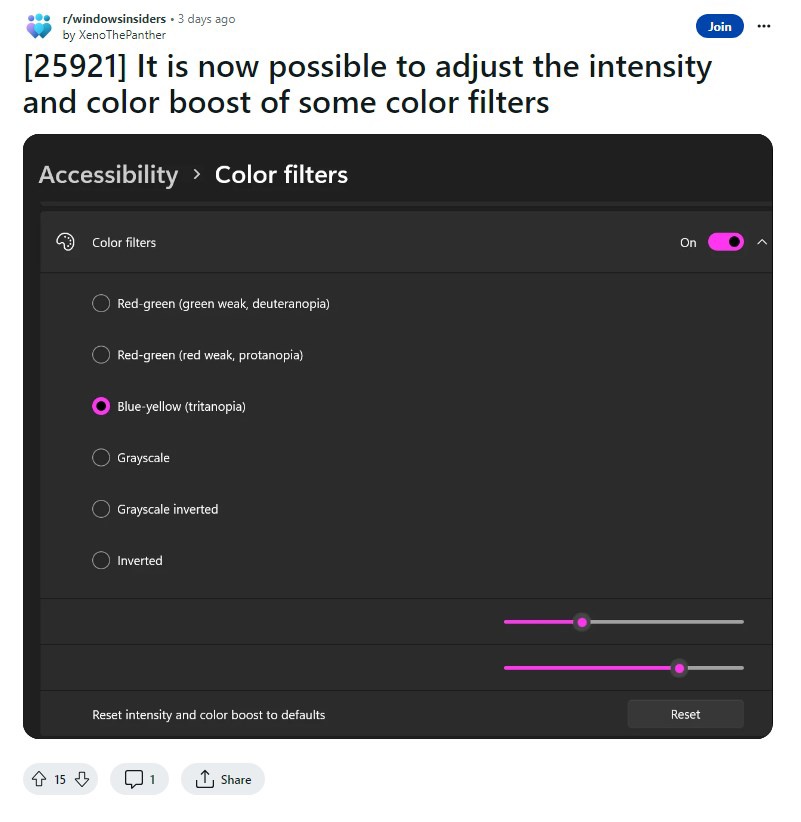Viewport: 801px width, 822px height.
Task: Click the lower color boost slider thumb
Action: (x=679, y=668)
